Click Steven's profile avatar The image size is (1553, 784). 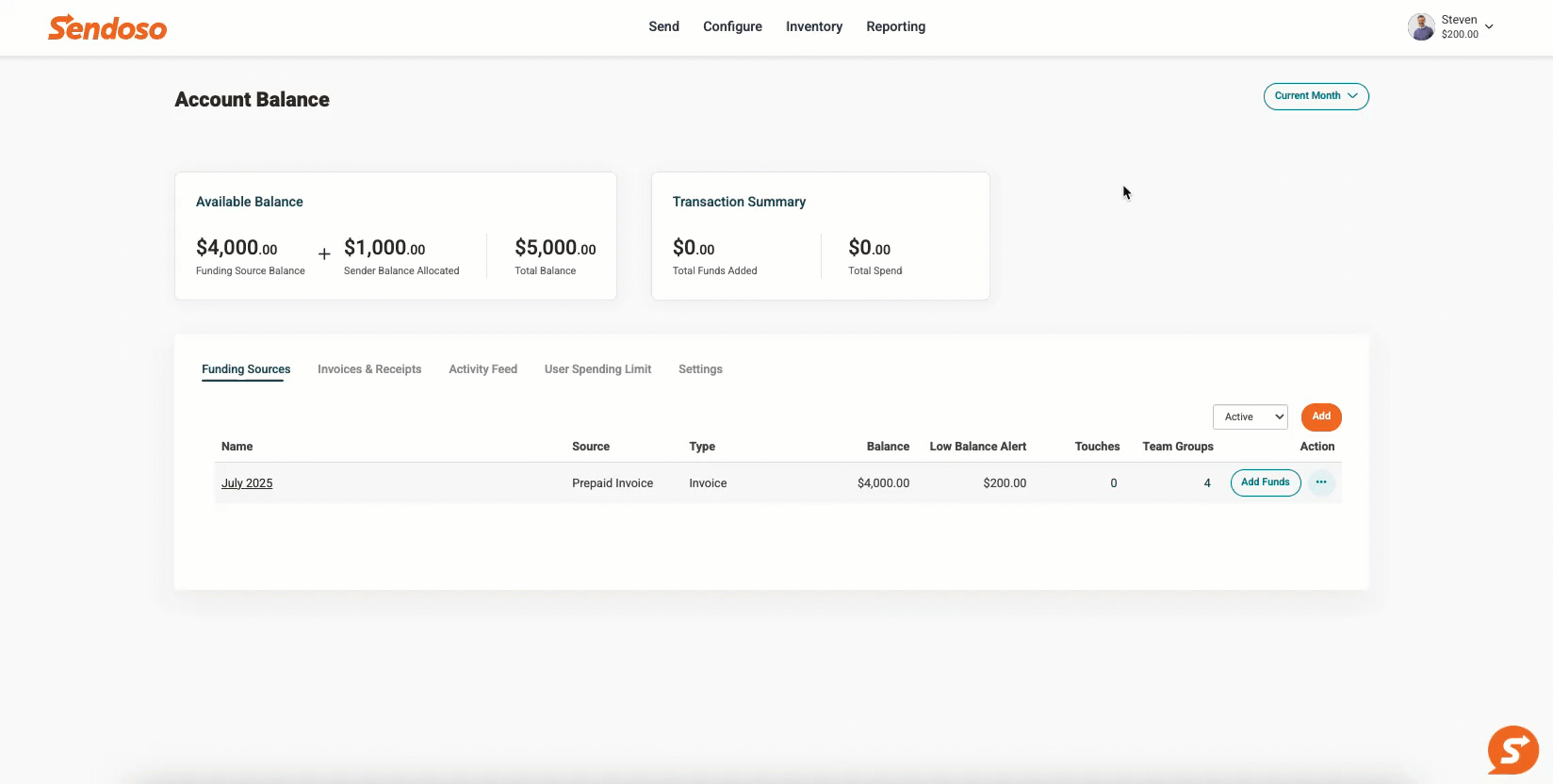tap(1421, 27)
